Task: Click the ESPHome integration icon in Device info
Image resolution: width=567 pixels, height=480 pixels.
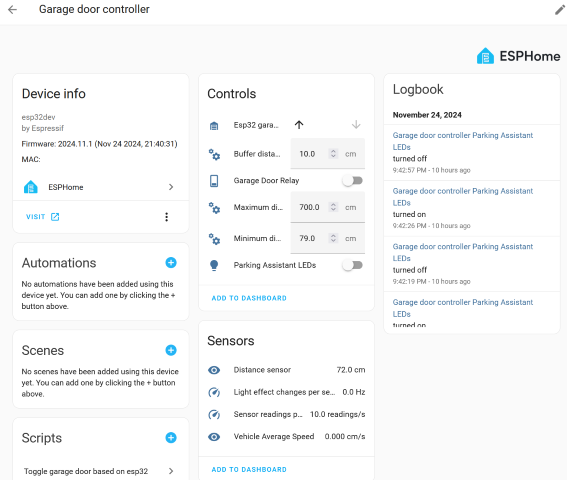Action: pyautogui.click(x=31, y=187)
